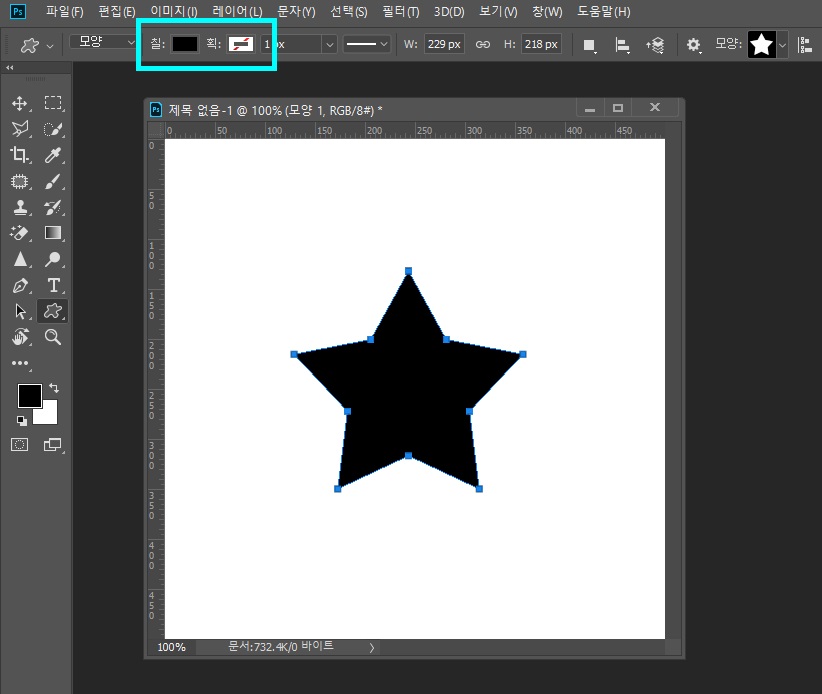Select the Zoom tool
822x694 pixels.
[53, 337]
